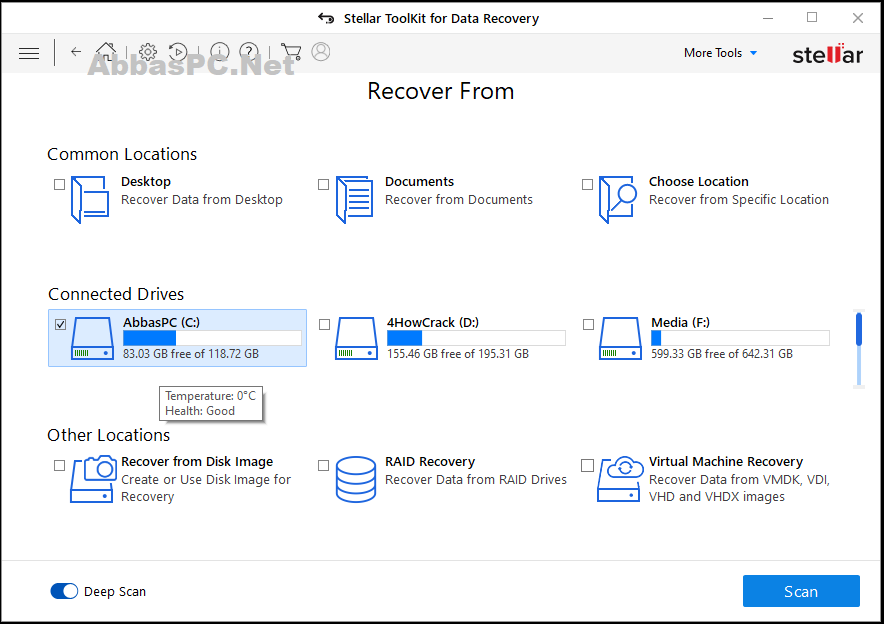Turn off the Deep Scan toggle
This screenshot has width=884, height=624.
64,591
